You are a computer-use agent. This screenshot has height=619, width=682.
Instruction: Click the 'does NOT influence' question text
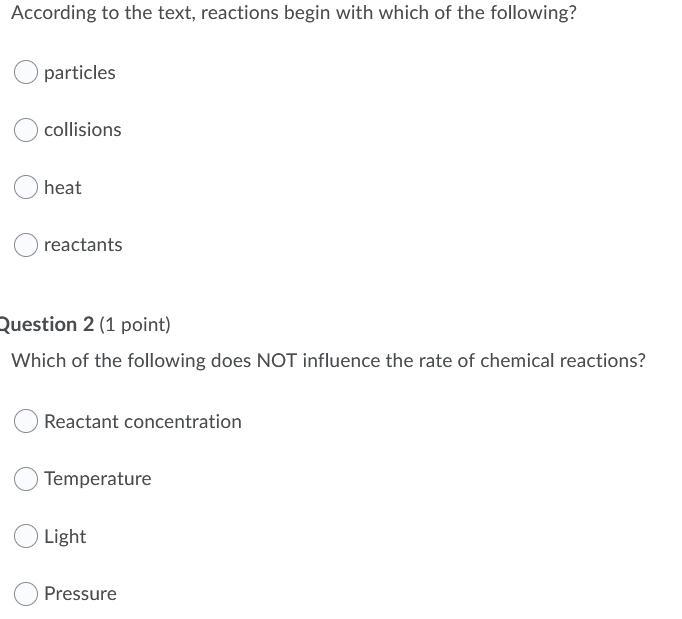(x=296, y=361)
